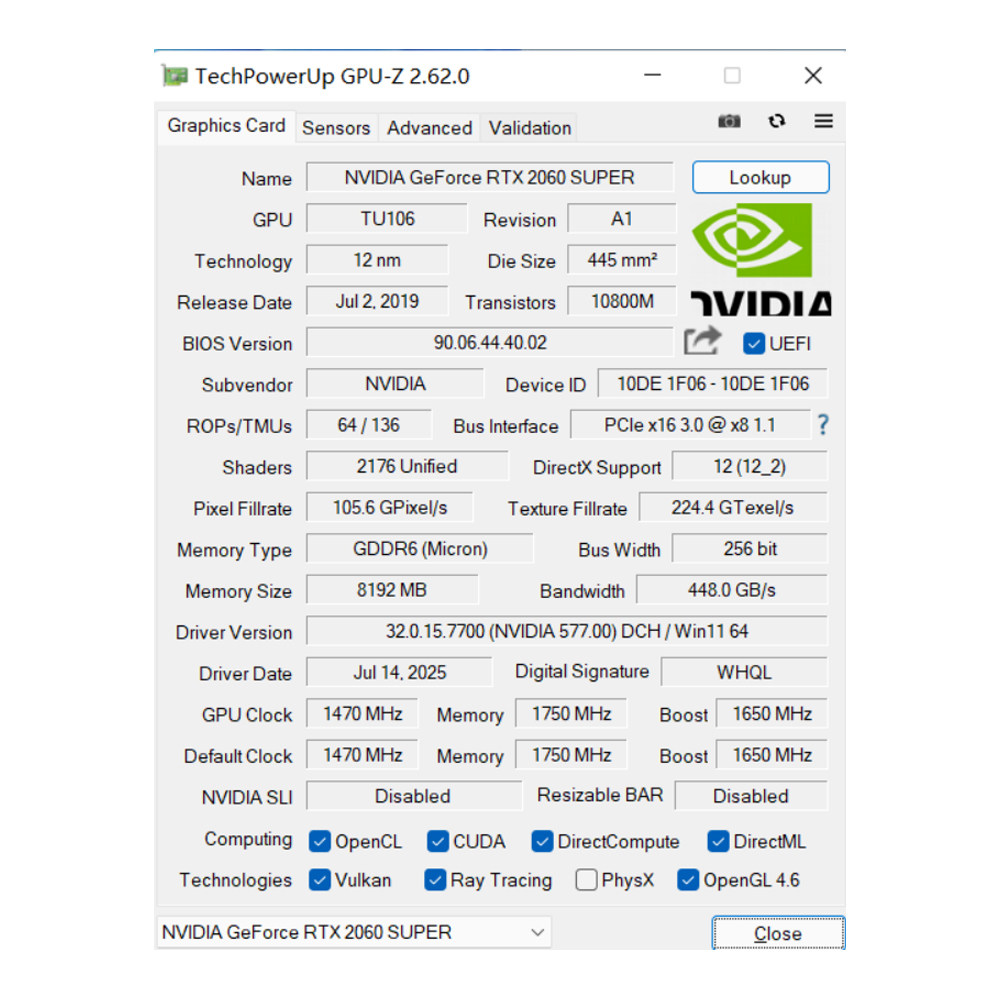Minimize the GPU-Z window
Viewport: 1000px width, 1000px height.
tap(652, 75)
